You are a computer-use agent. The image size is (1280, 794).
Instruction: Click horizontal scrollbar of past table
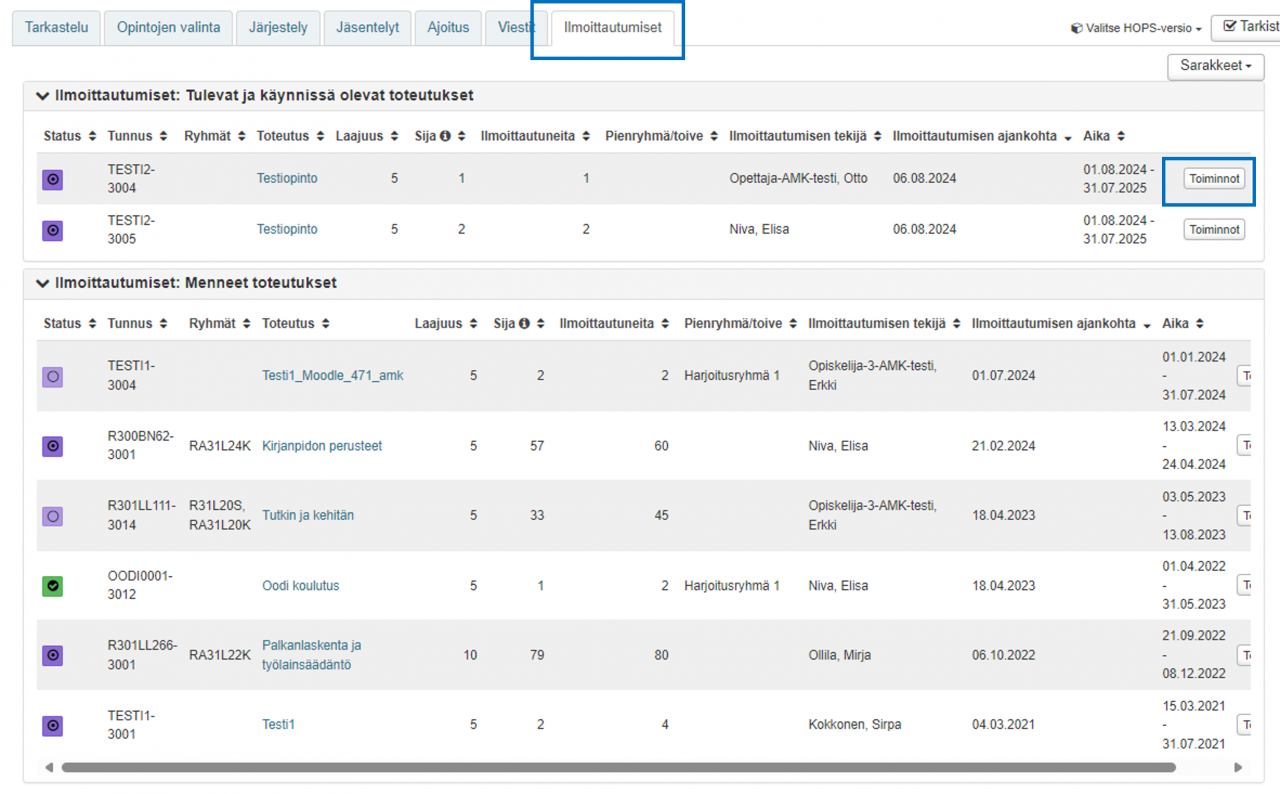click(618, 768)
